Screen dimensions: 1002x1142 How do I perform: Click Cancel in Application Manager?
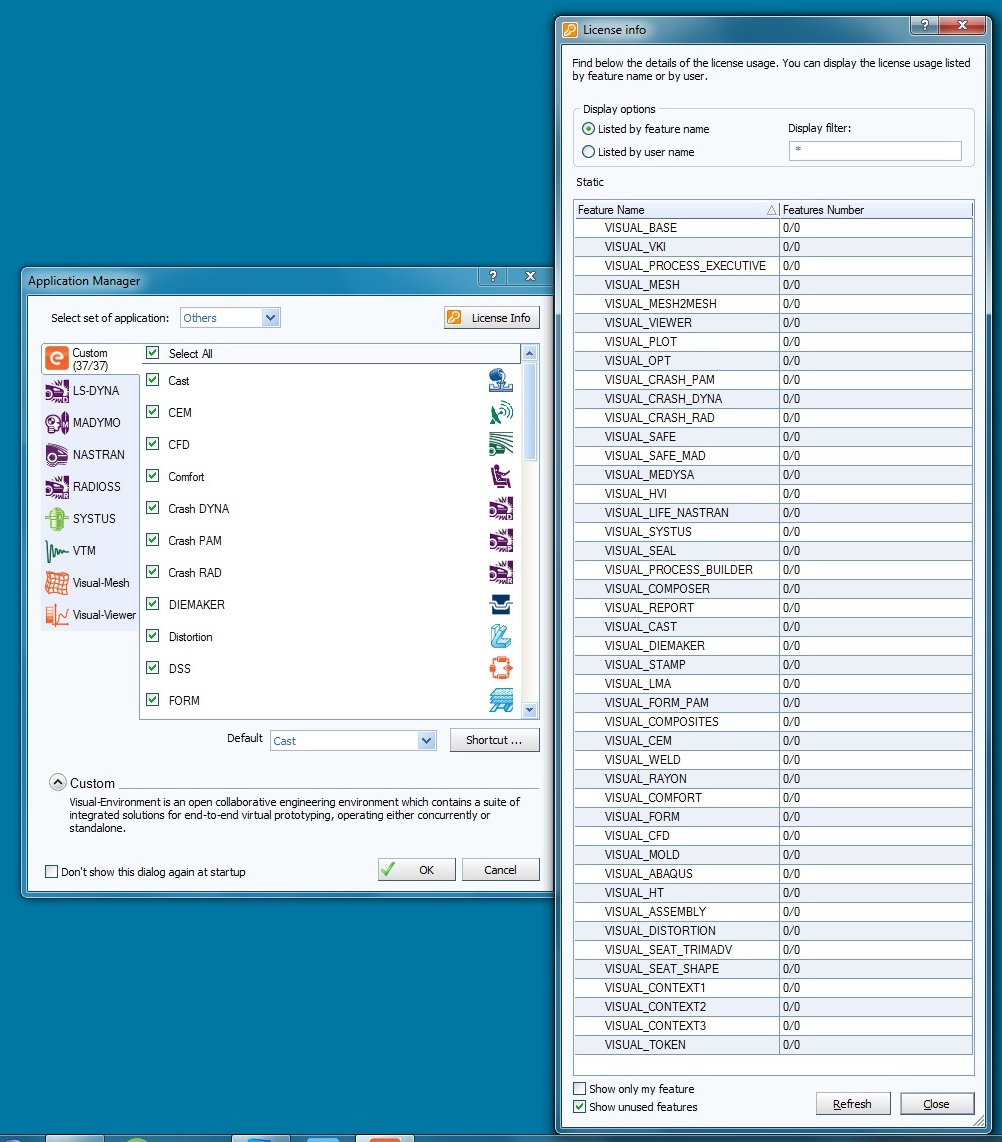500,870
